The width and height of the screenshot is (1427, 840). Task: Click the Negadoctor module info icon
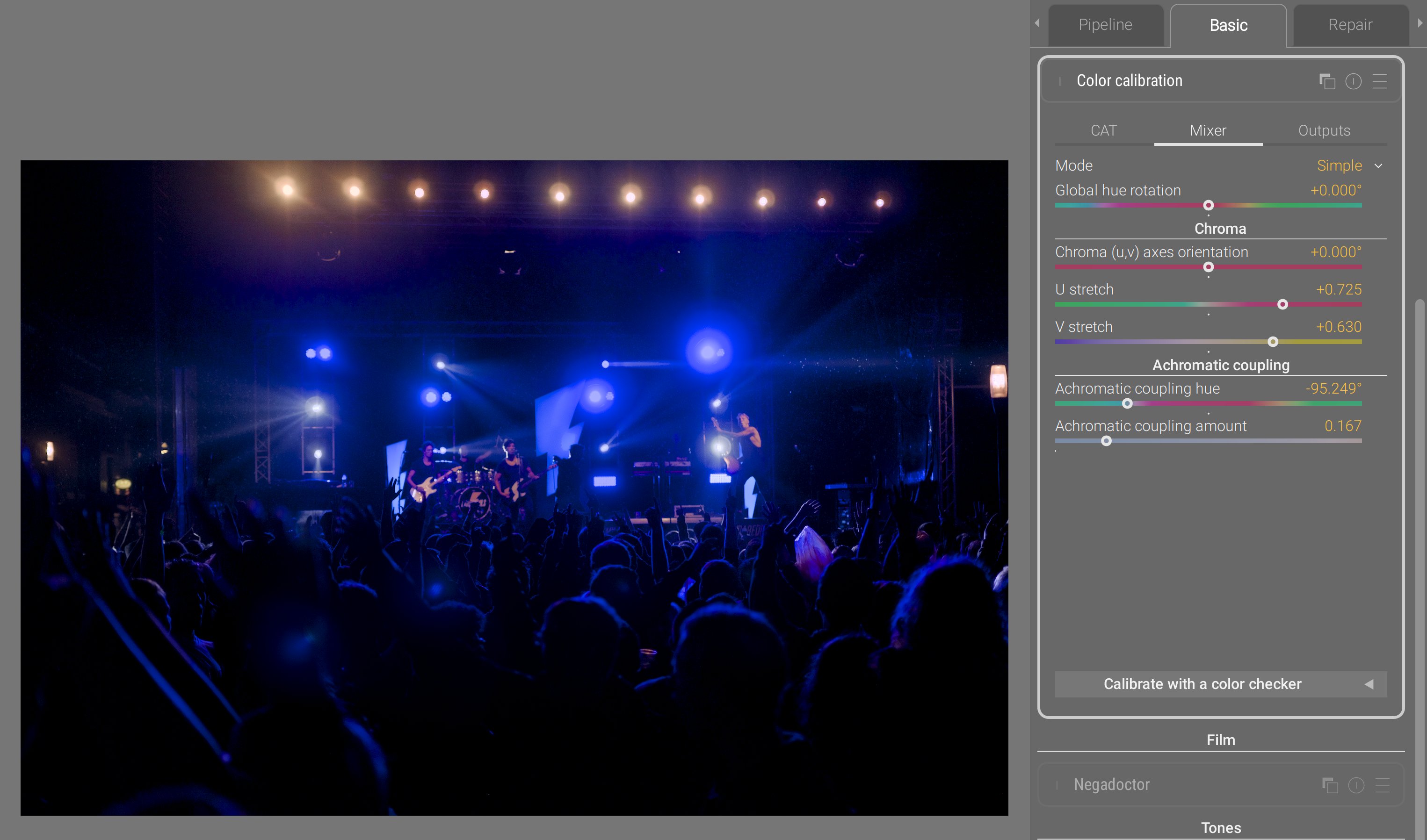pyautogui.click(x=1356, y=785)
